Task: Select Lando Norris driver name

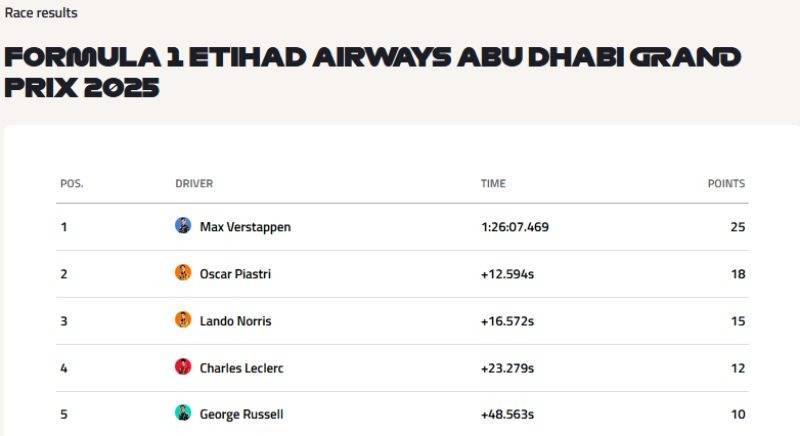Action: (236, 321)
